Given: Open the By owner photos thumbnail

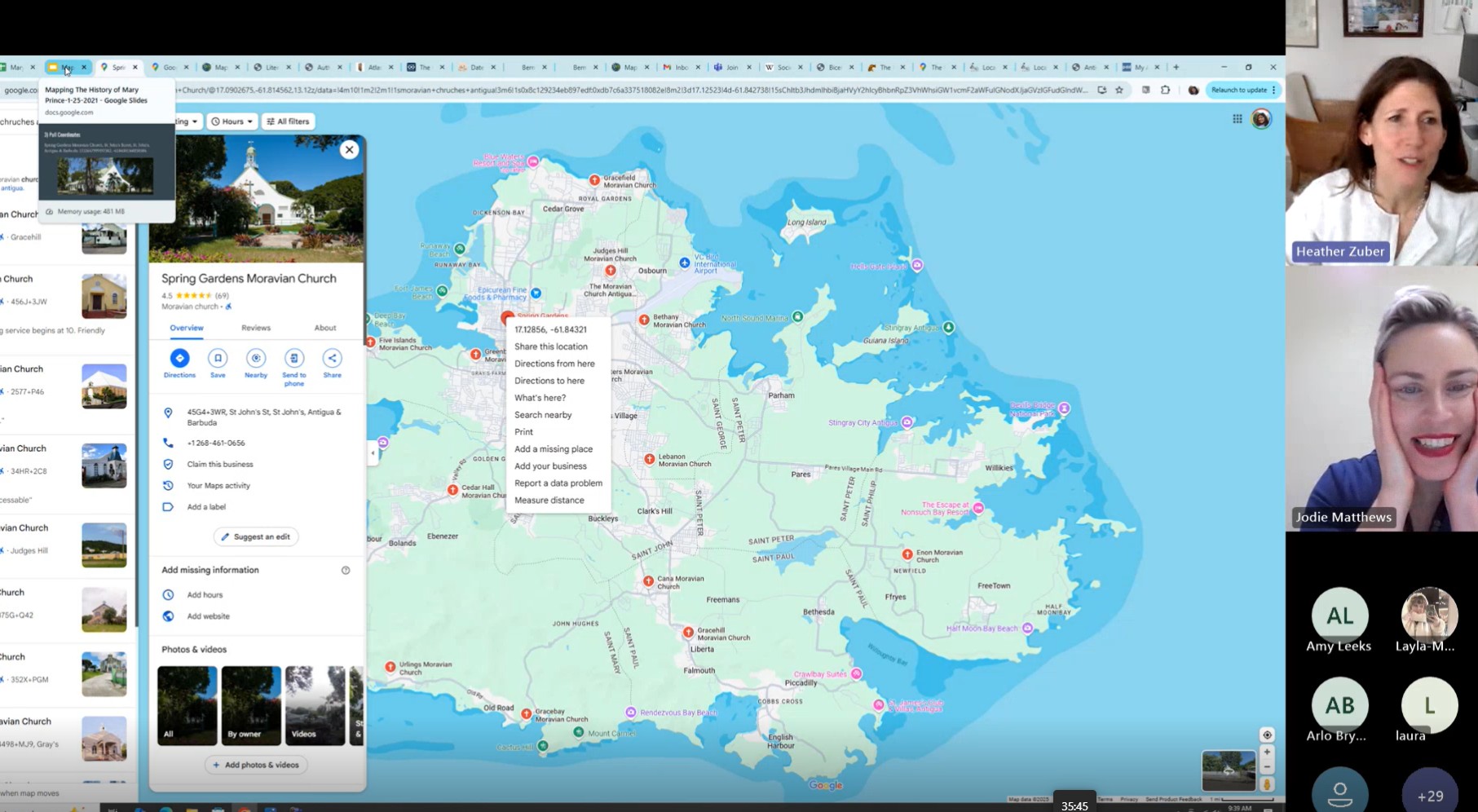Looking at the screenshot, I should [251, 706].
